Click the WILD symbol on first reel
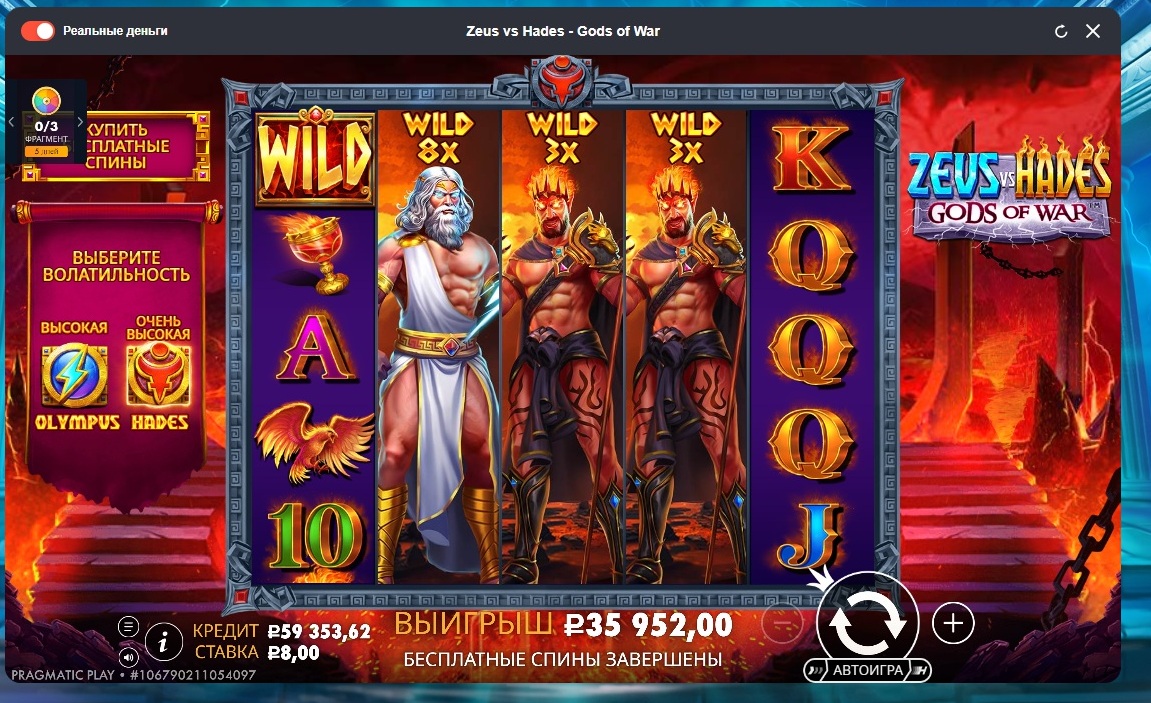This screenshot has height=703, width=1151. [315, 156]
